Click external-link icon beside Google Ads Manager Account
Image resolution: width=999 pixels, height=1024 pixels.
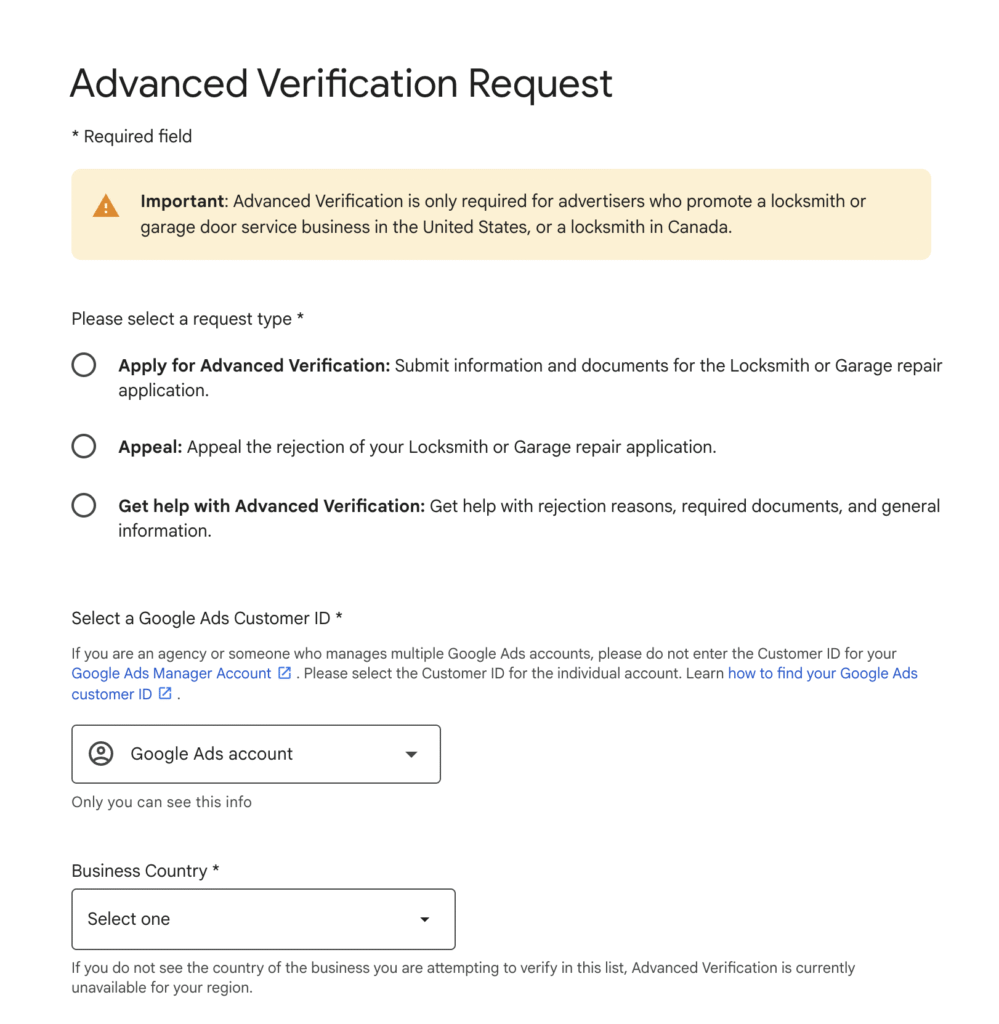pos(285,673)
